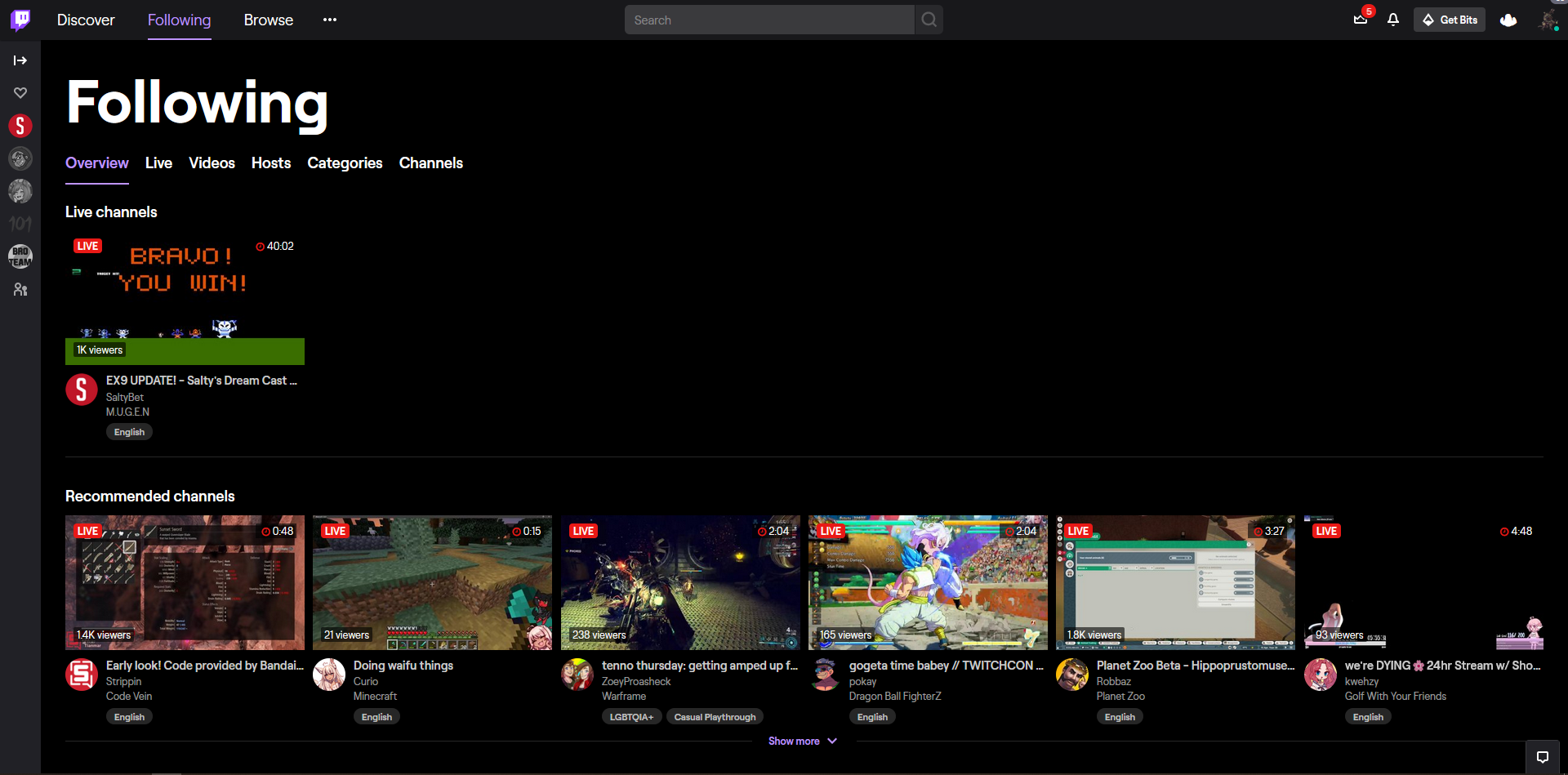Open the Curio Minecraft stream thumbnail

pyautogui.click(x=432, y=582)
